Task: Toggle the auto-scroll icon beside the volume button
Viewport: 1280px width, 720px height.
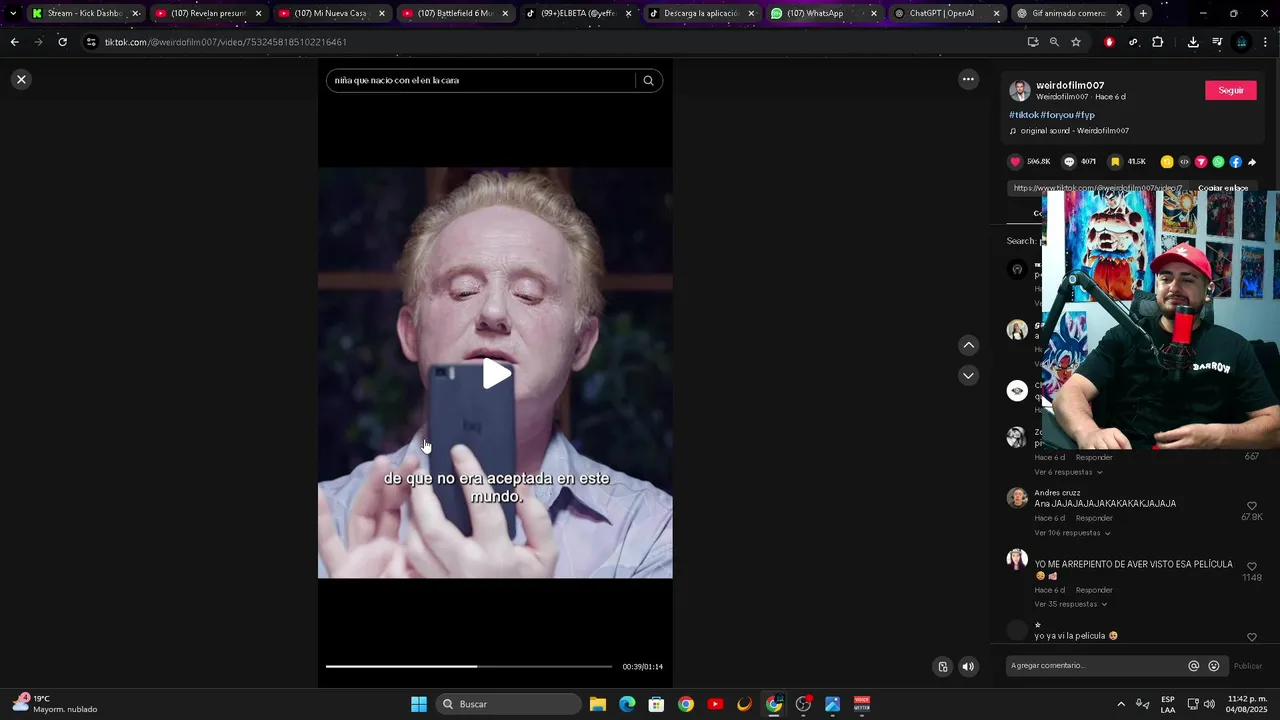Action: pyautogui.click(x=942, y=666)
